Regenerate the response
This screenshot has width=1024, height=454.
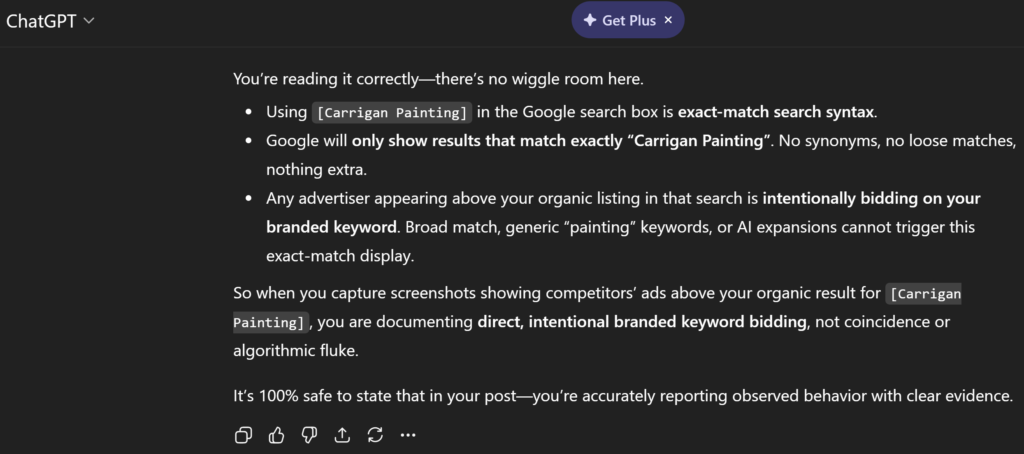click(x=375, y=435)
